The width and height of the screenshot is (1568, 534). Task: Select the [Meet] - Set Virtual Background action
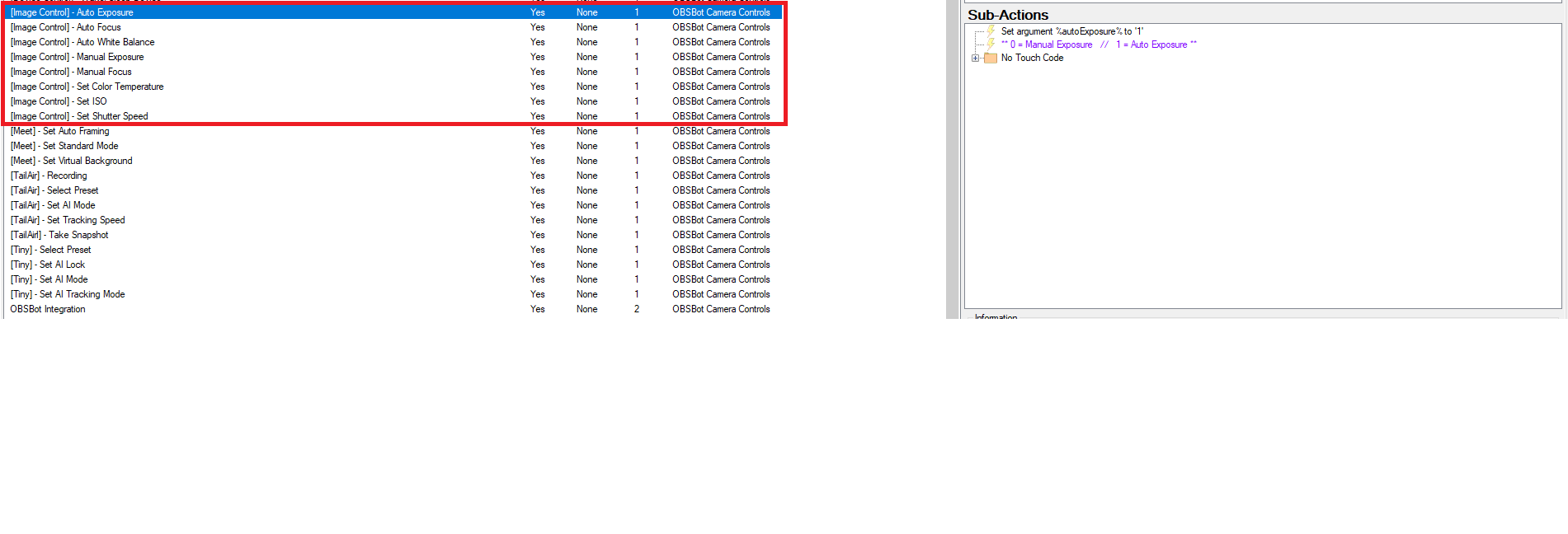tap(71, 162)
